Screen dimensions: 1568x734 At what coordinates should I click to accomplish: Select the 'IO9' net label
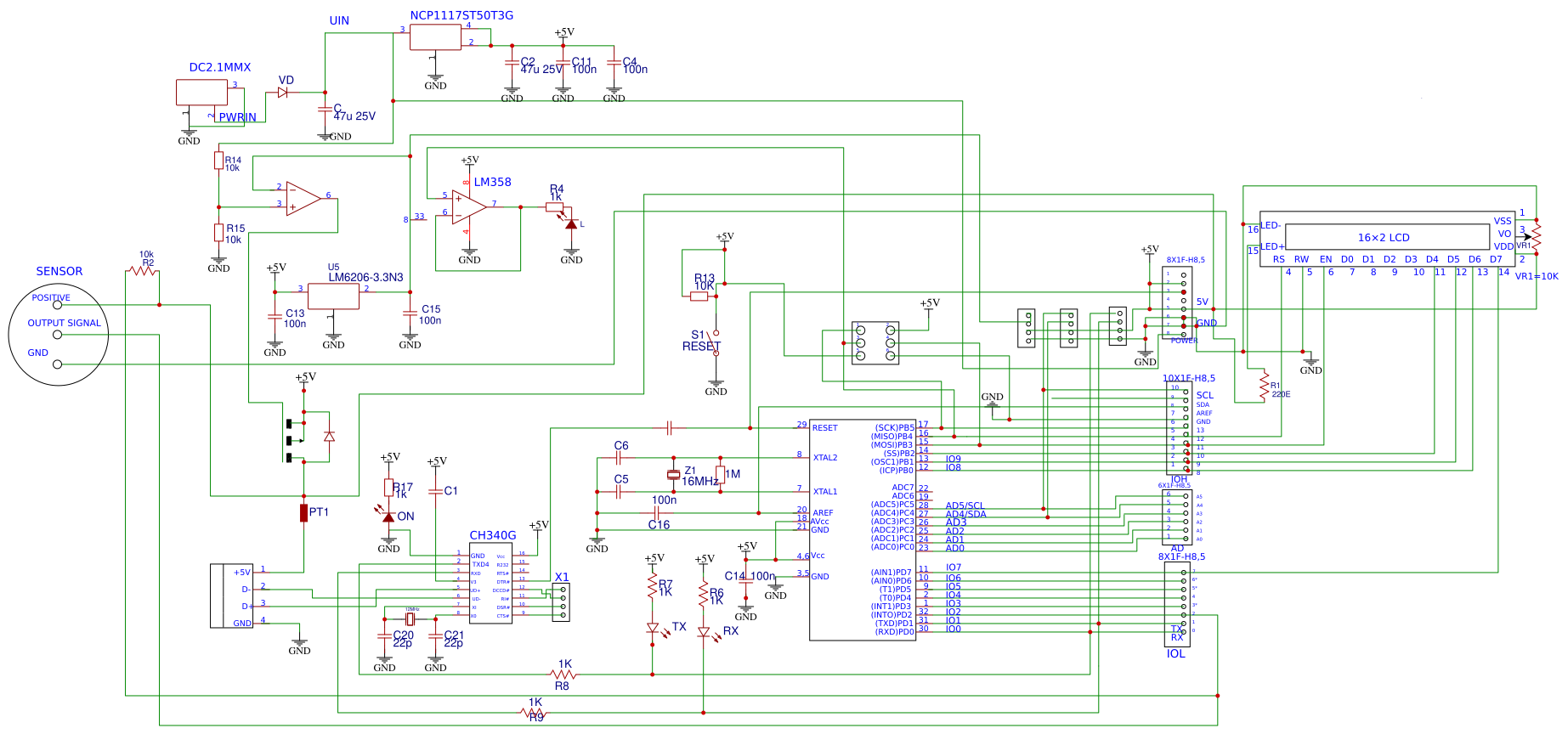[954, 459]
